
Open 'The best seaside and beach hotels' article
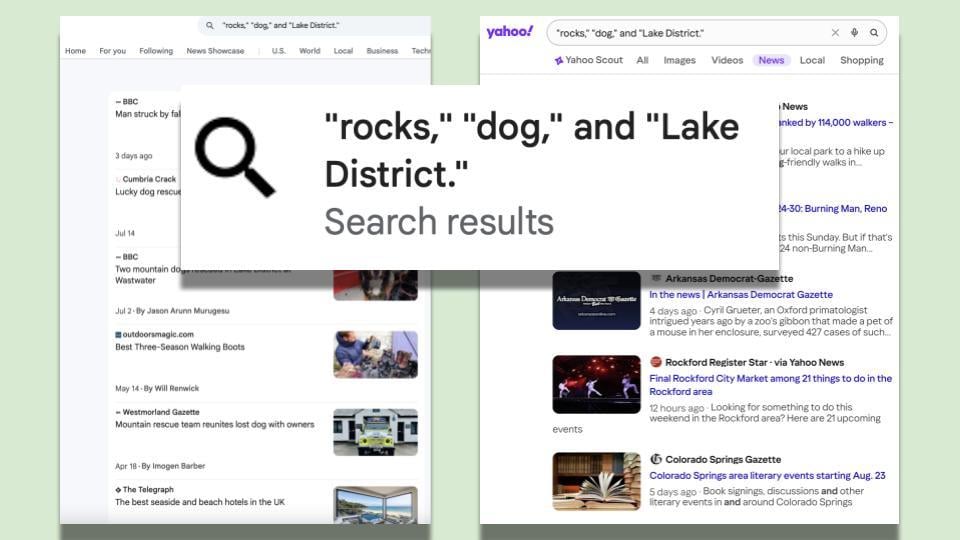(200, 502)
